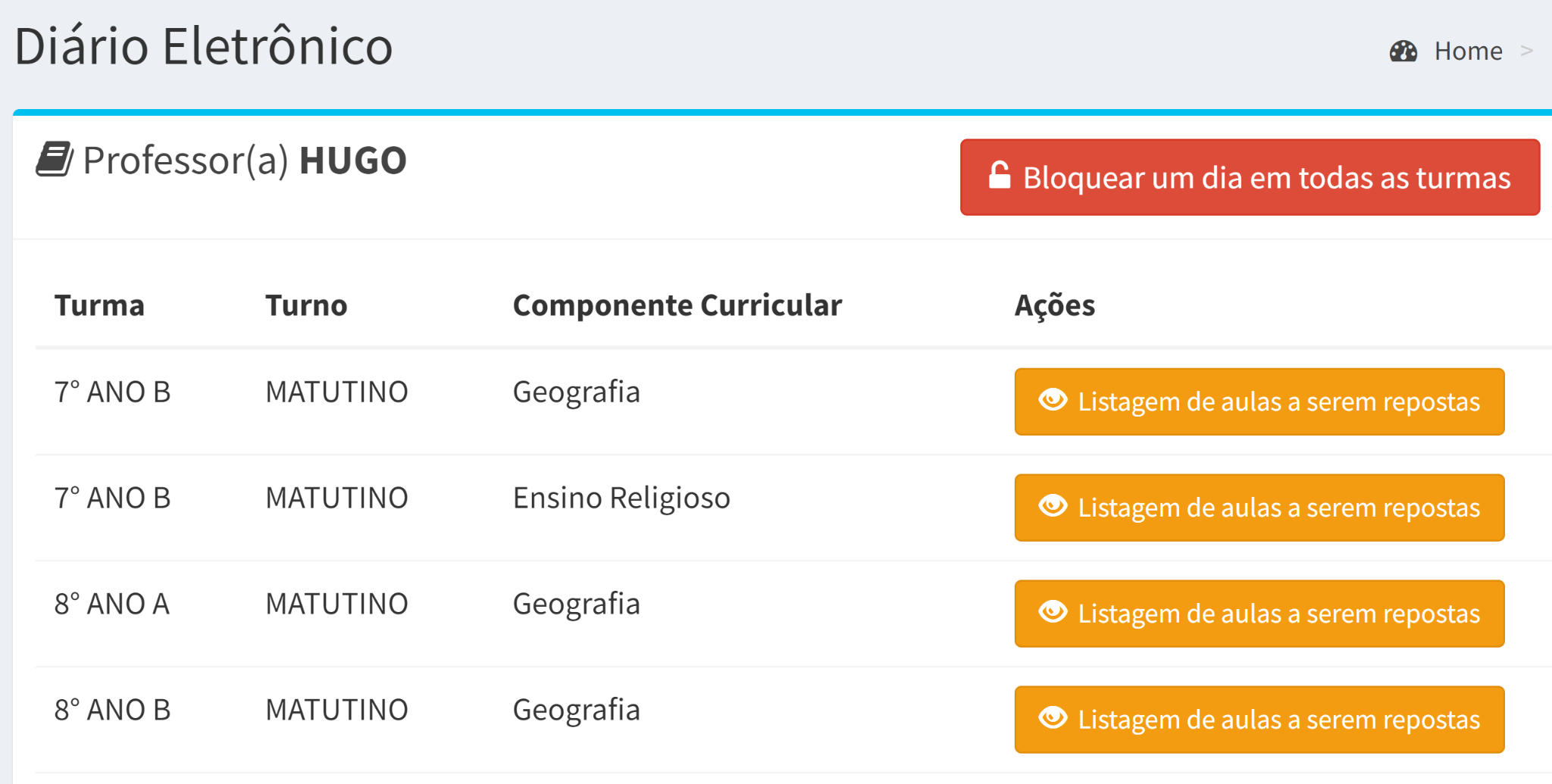1552x784 pixels.
Task: Open Listagem de aulas for 7° ANO B Geografia
Action: click(x=1278, y=401)
